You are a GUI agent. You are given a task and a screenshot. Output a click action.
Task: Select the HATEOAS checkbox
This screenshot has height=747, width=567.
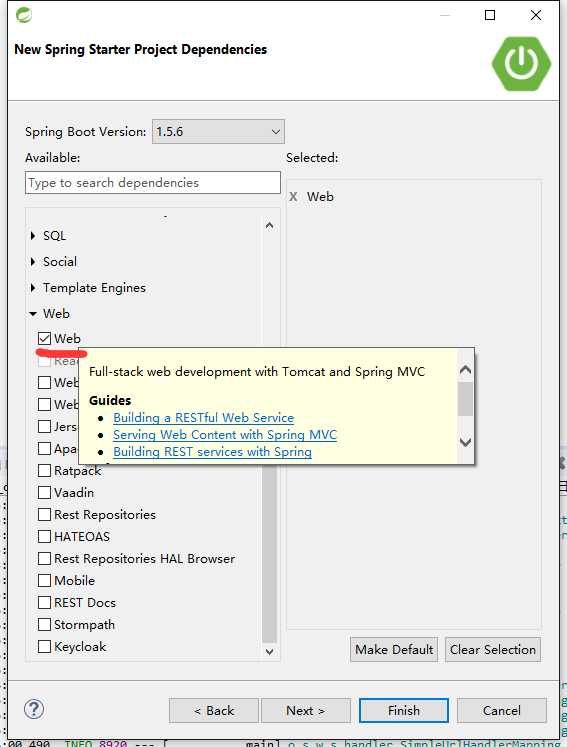pos(44,536)
